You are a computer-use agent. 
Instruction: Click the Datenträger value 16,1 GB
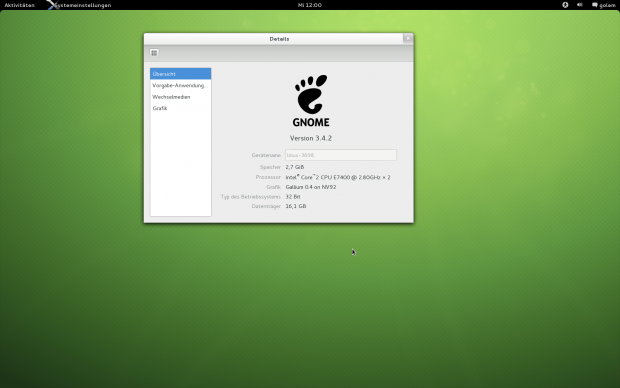(x=296, y=206)
